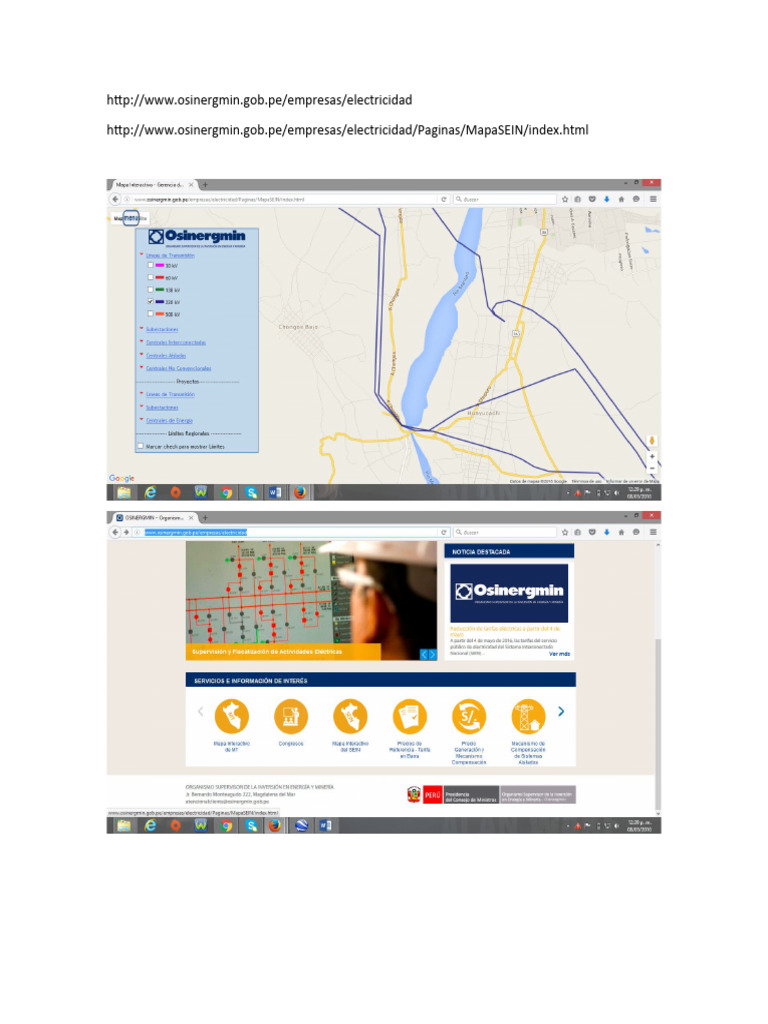
Task: Uncheck the 220 kV lines checkbox
Action: 150,302
